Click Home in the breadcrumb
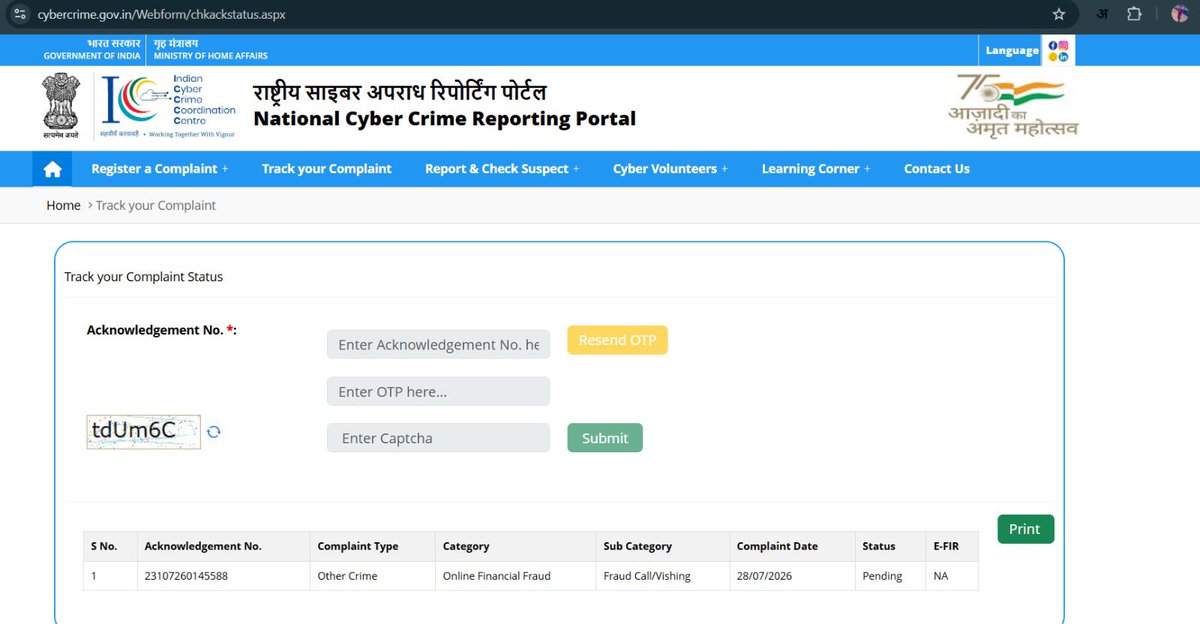The width and height of the screenshot is (1200, 624). point(63,205)
